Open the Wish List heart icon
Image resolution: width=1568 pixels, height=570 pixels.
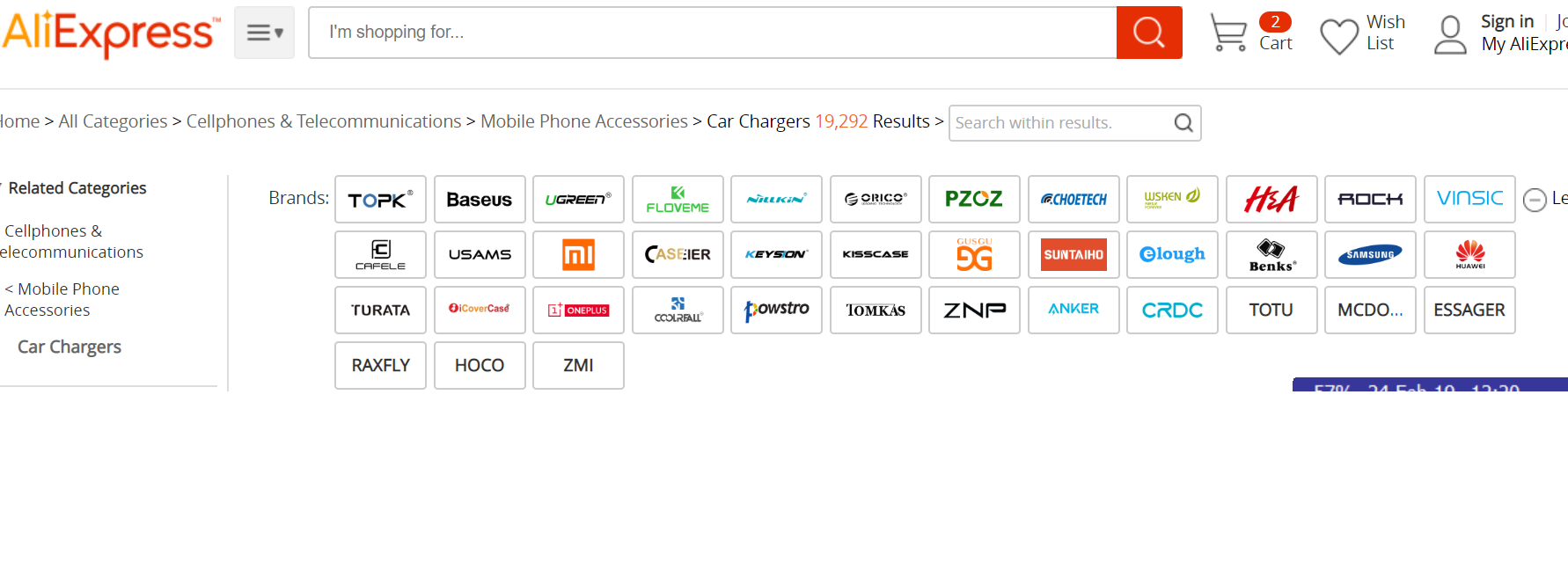pos(1339,36)
